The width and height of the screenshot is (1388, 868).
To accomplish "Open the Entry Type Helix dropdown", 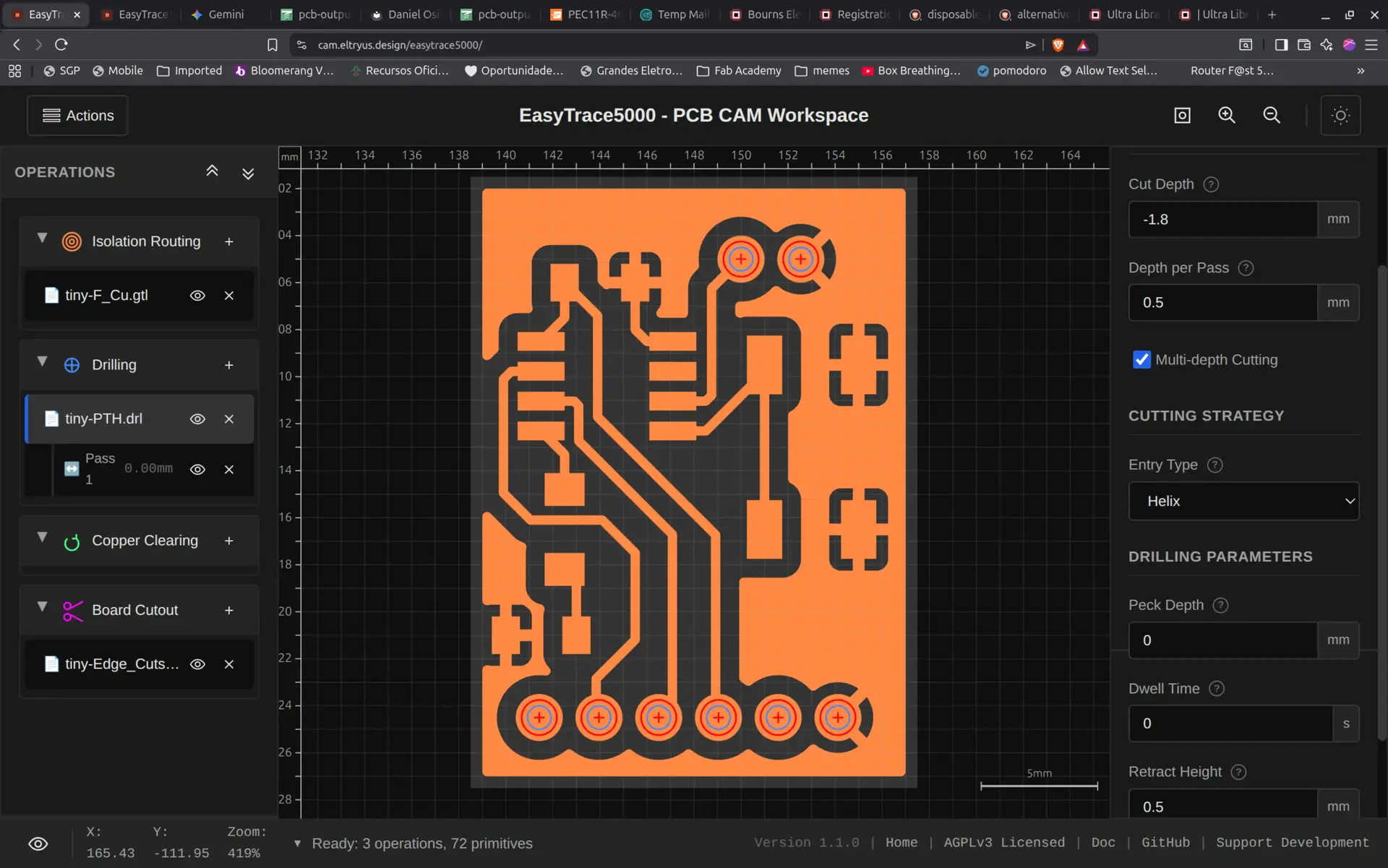I will (x=1243, y=501).
